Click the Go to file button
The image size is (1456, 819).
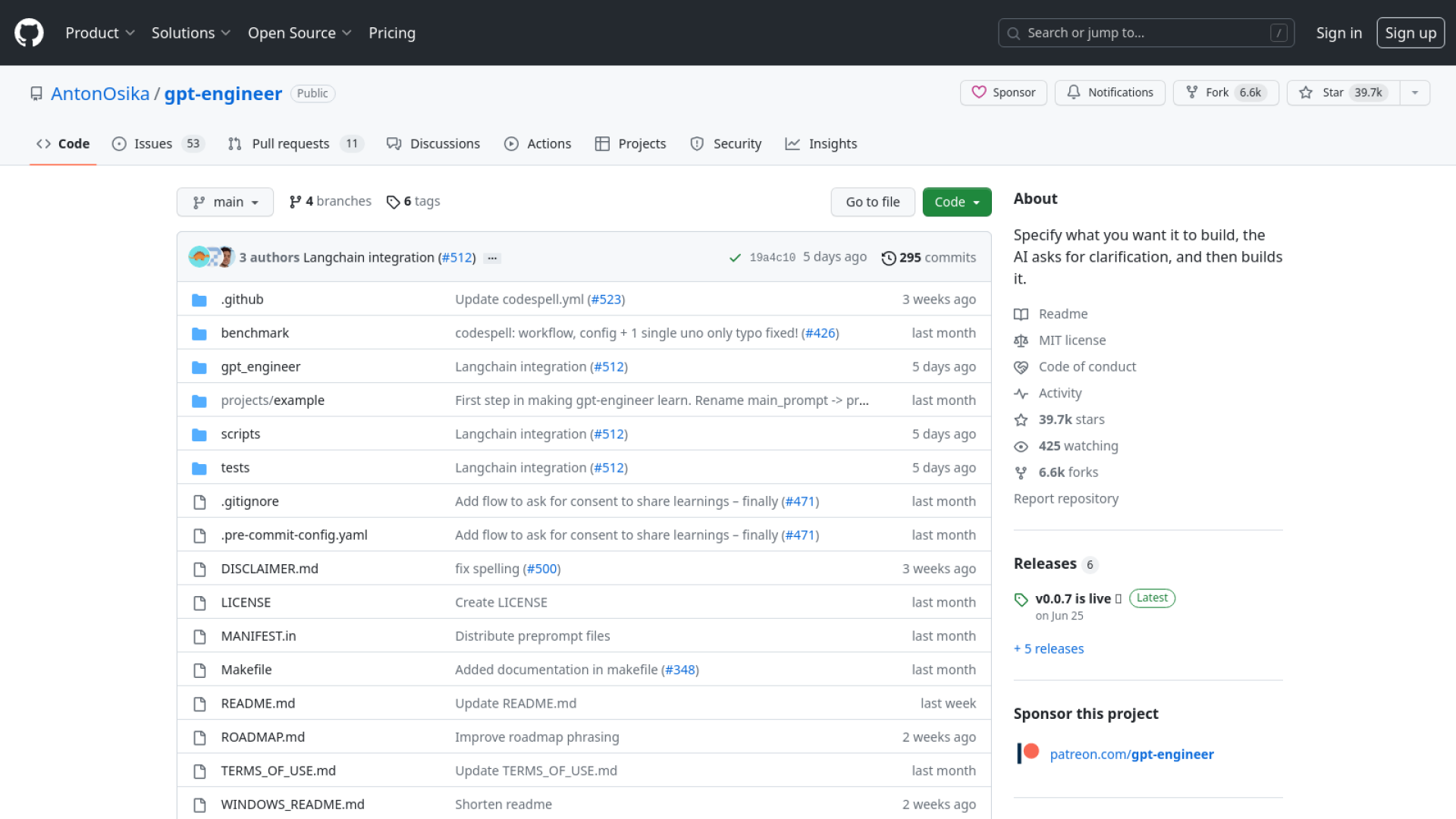872,202
